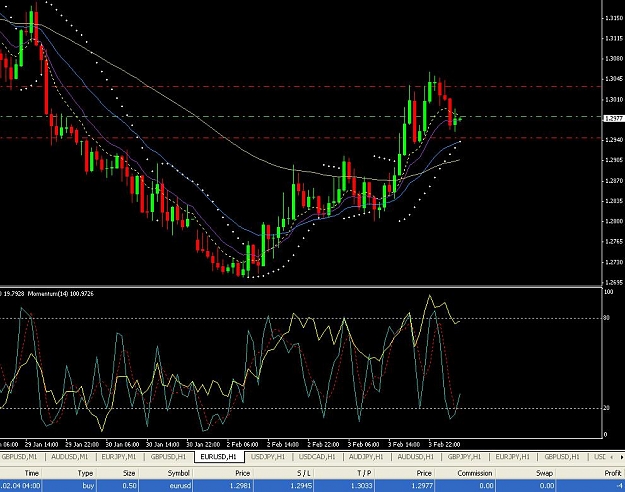Click the order size value 0.50
Screen dimensions: 625x492
129,486
